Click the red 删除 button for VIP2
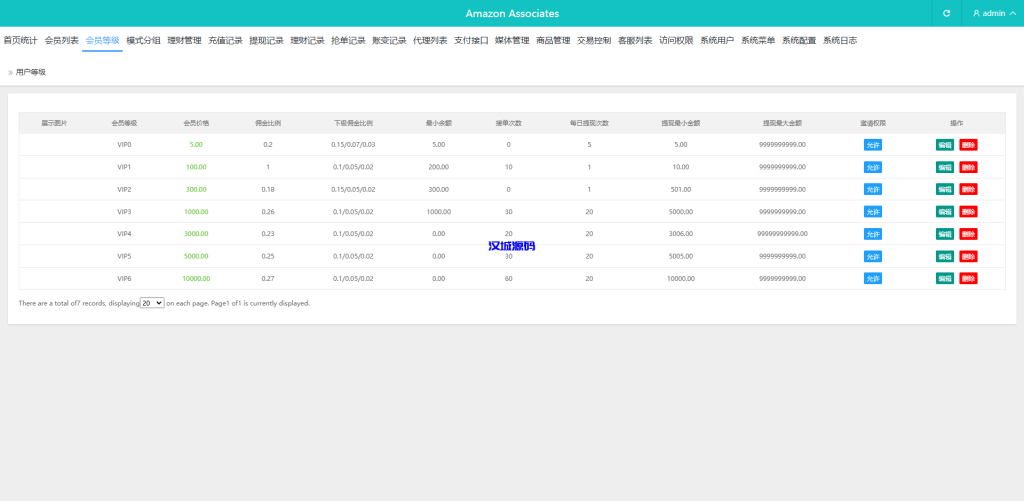 pyautogui.click(x=968, y=189)
